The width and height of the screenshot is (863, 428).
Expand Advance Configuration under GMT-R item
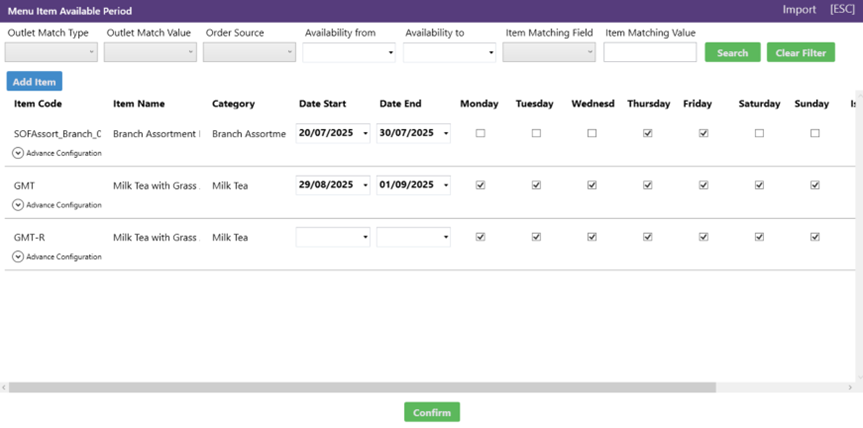19,257
